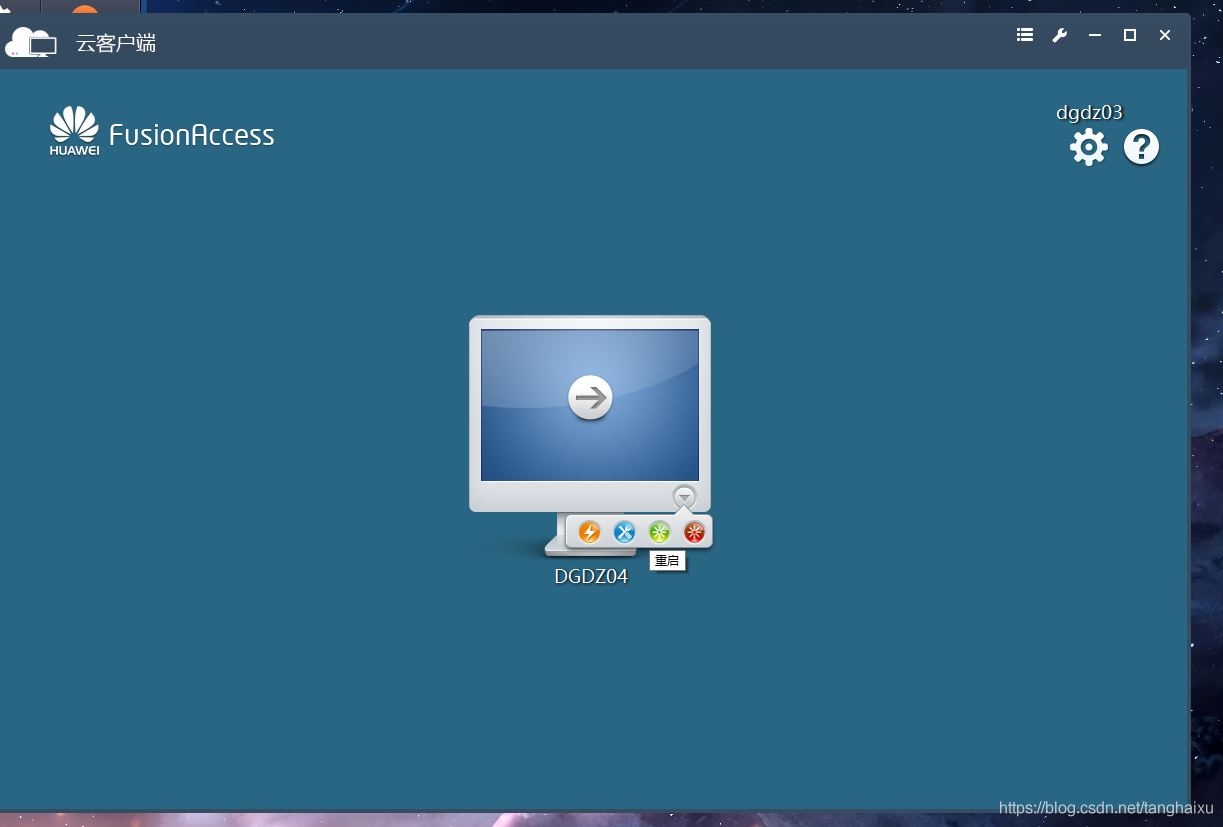1223x827 pixels.
Task: Select the DGDZ04 desktop name label
Action: click(591, 576)
